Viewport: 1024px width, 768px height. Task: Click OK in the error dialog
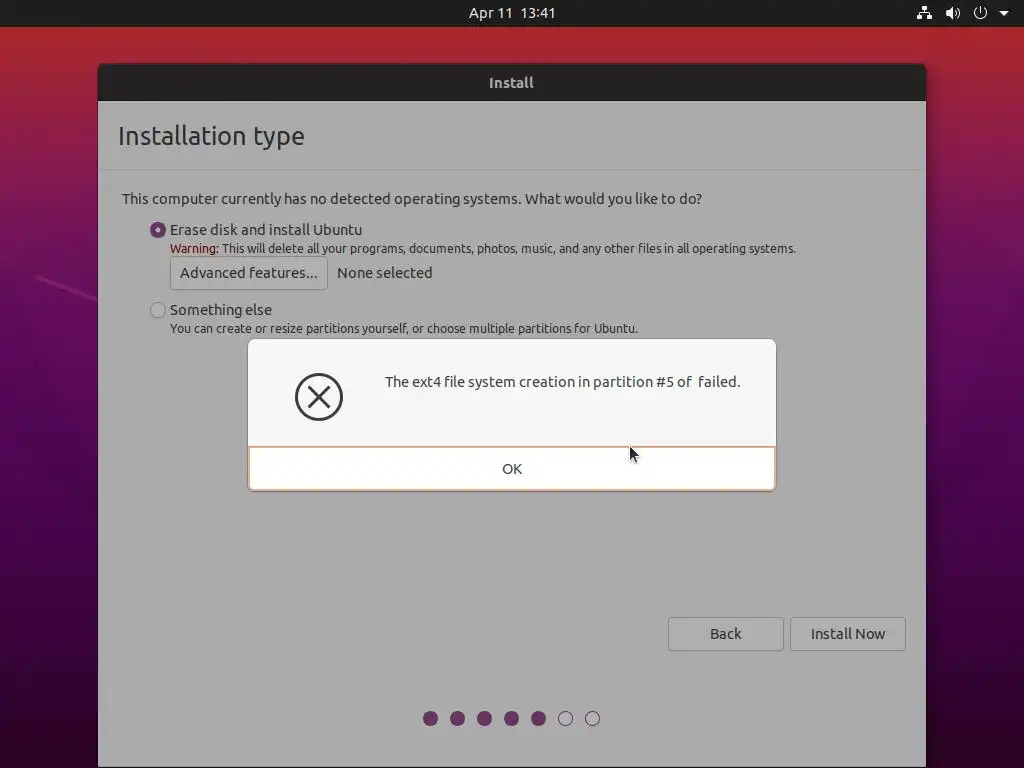(512, 468)
